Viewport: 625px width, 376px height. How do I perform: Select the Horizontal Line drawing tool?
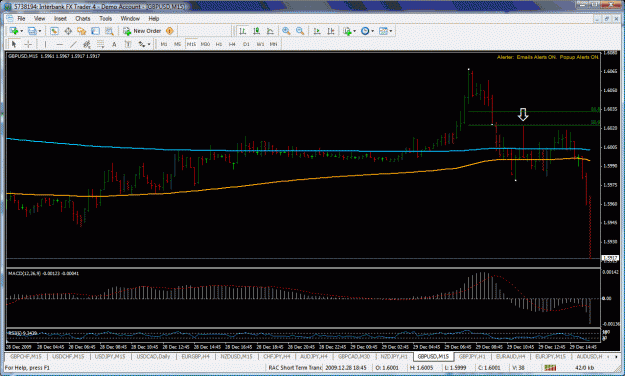[x=59, y=44]
